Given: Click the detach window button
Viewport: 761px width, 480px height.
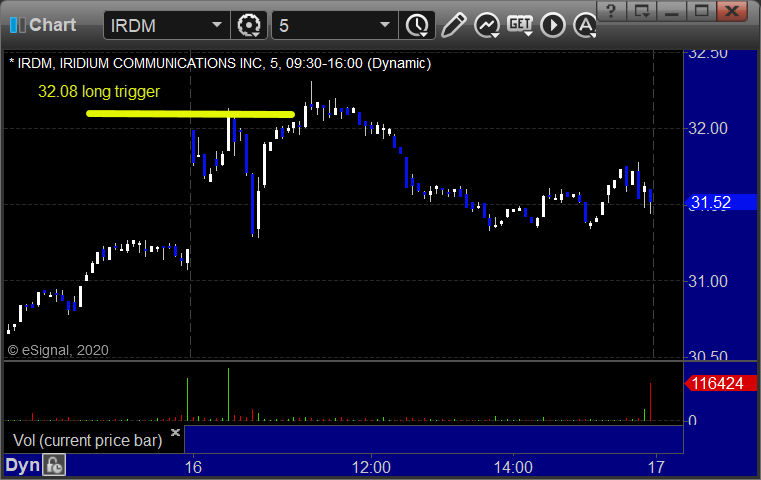Looking at the screenshot, I should tap(642, 11).
